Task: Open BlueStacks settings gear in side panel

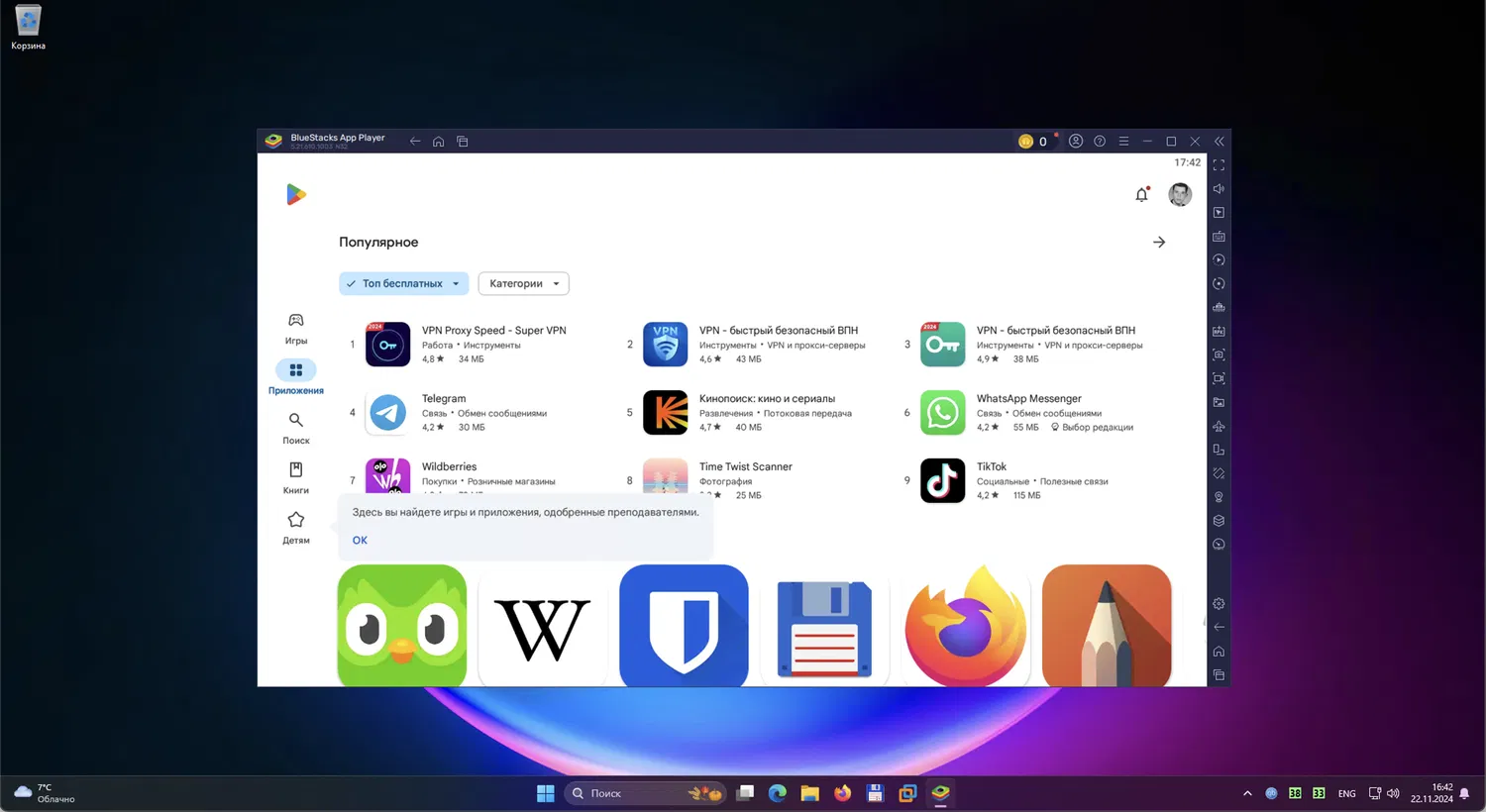Action: [1219, 604]
